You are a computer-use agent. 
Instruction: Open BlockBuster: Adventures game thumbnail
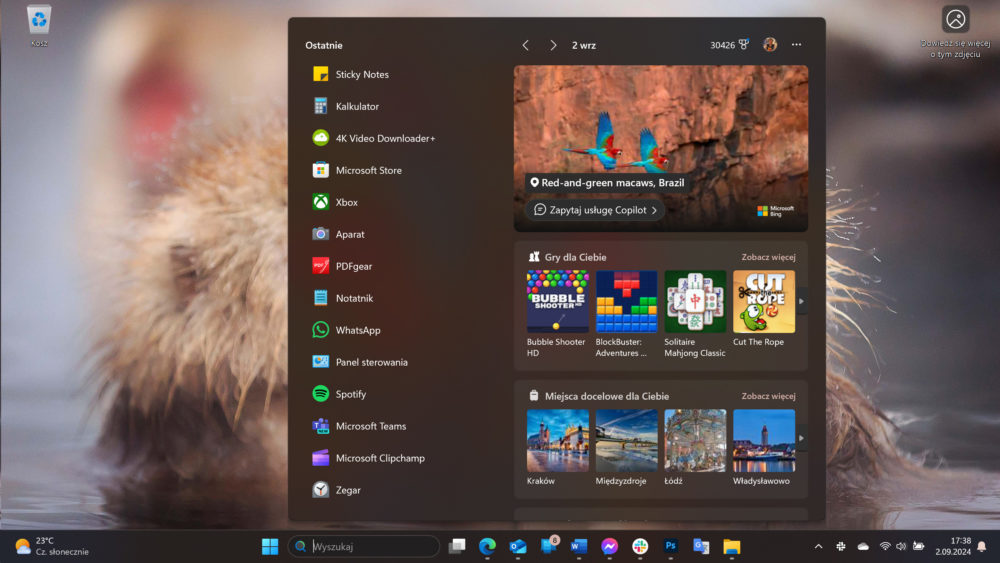[x=626, y=302]
